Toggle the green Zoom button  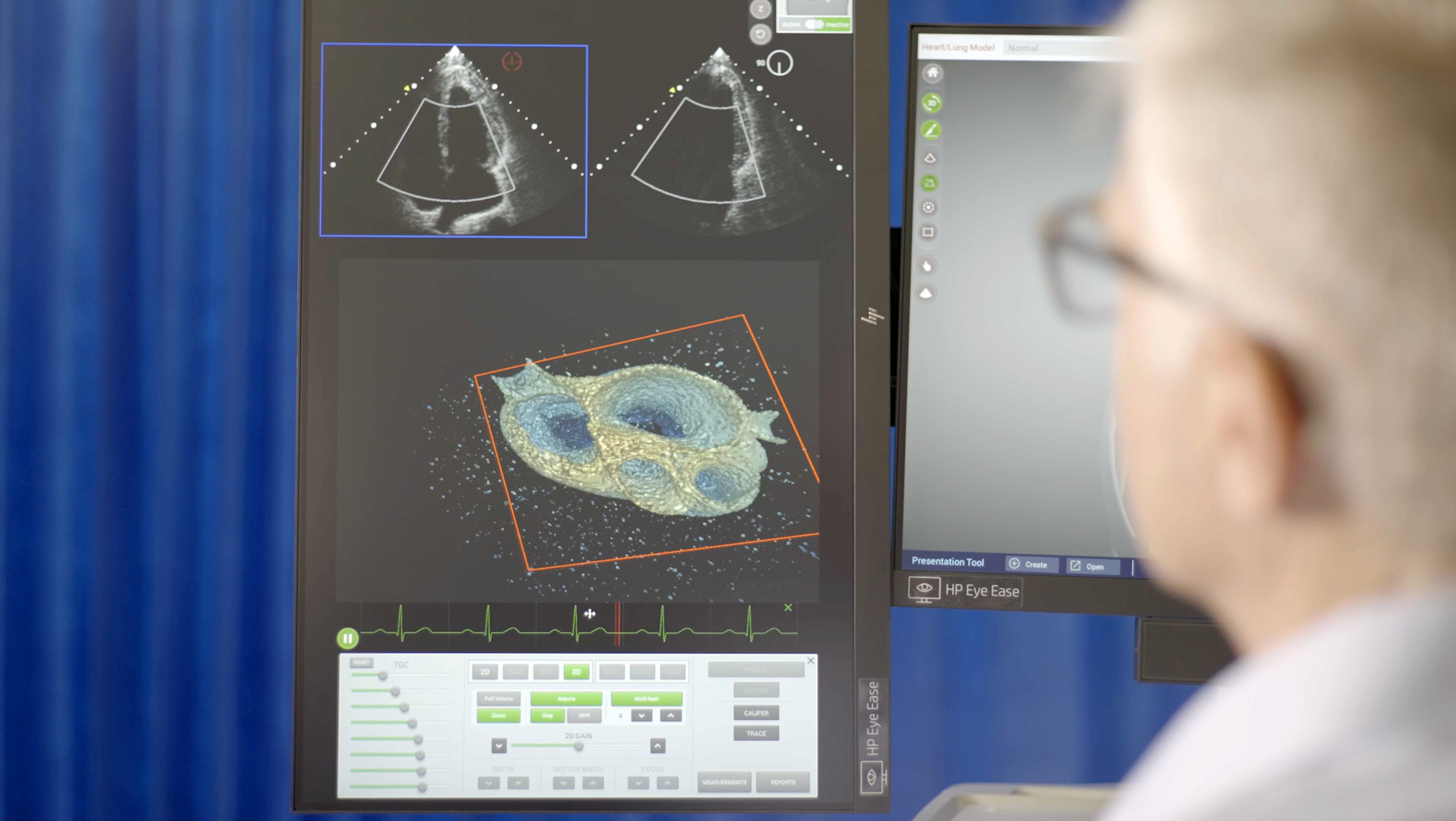pos(499,715)
